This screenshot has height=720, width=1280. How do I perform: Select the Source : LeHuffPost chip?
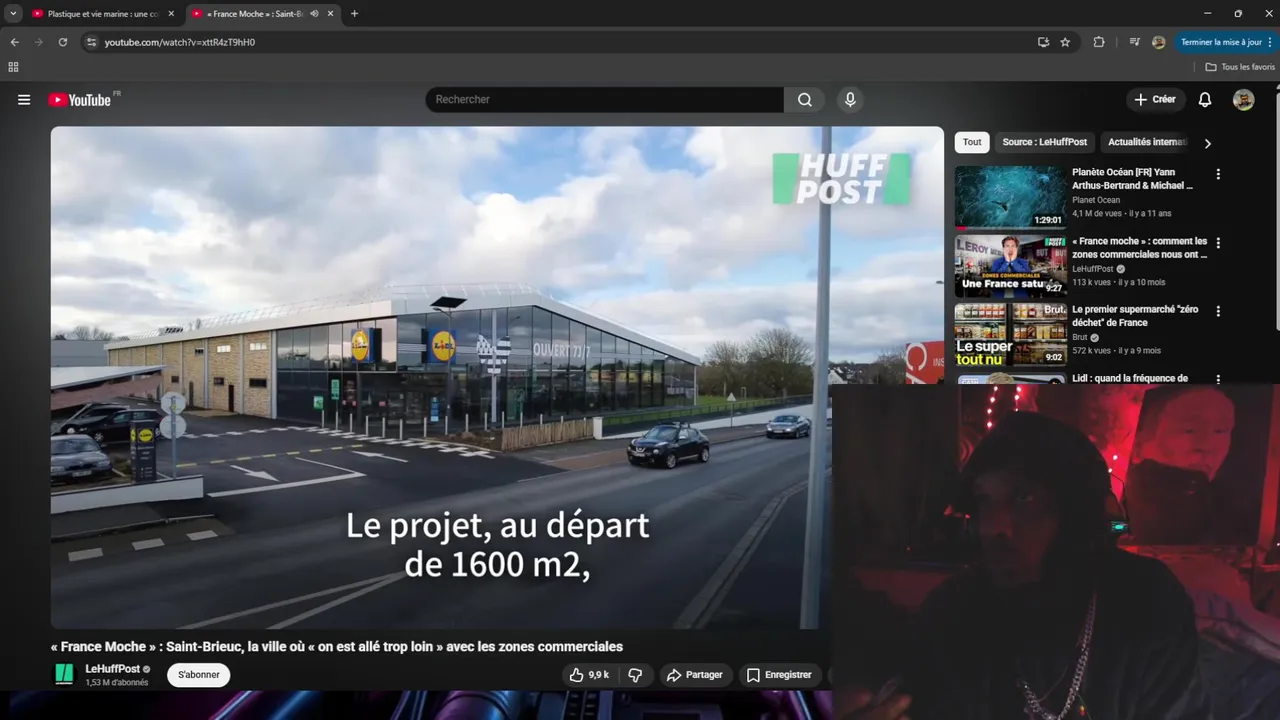point(1044,142)
